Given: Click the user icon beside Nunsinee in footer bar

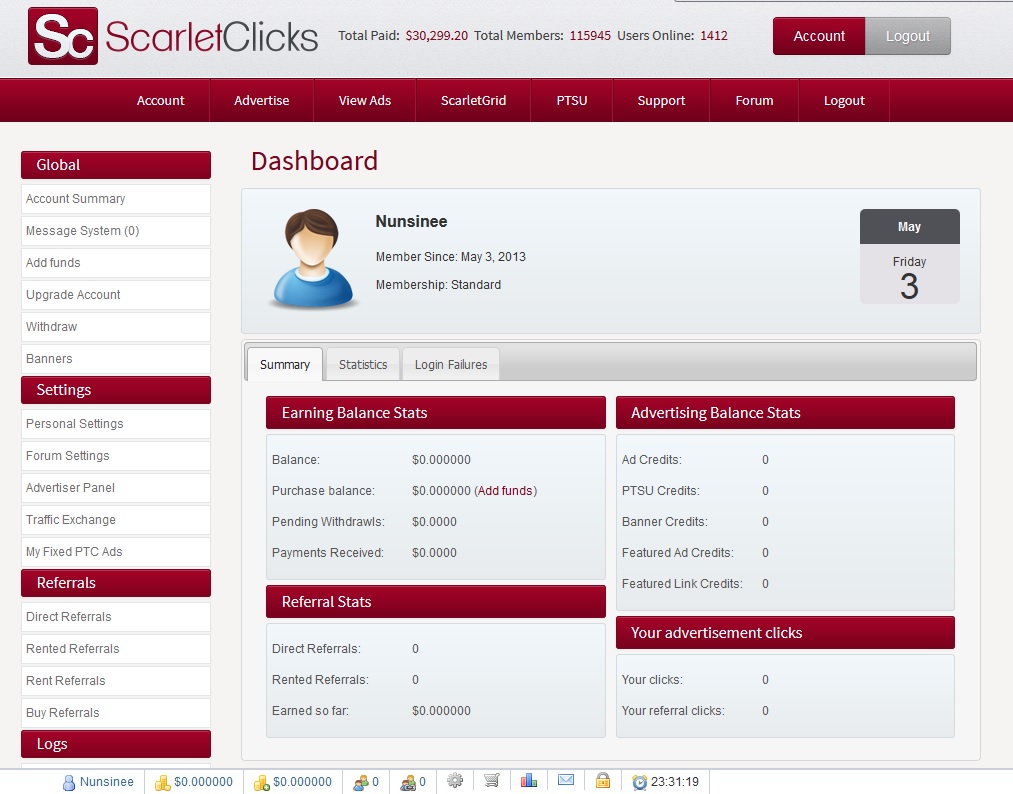Looking at the screenshot, I should click(x=68, y=782).
